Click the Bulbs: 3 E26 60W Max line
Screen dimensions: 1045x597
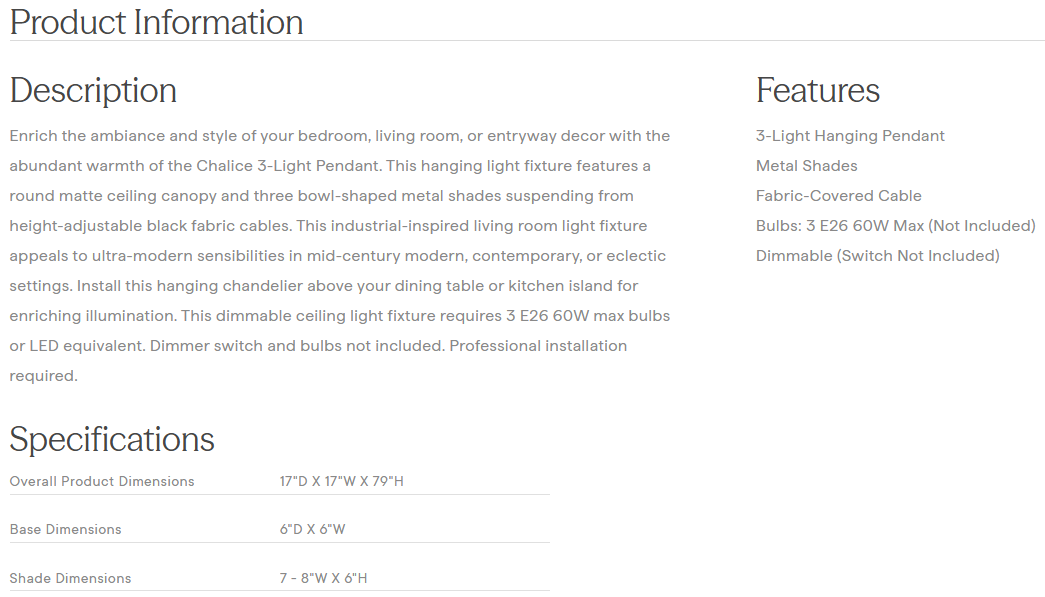[x=895, y=226]
